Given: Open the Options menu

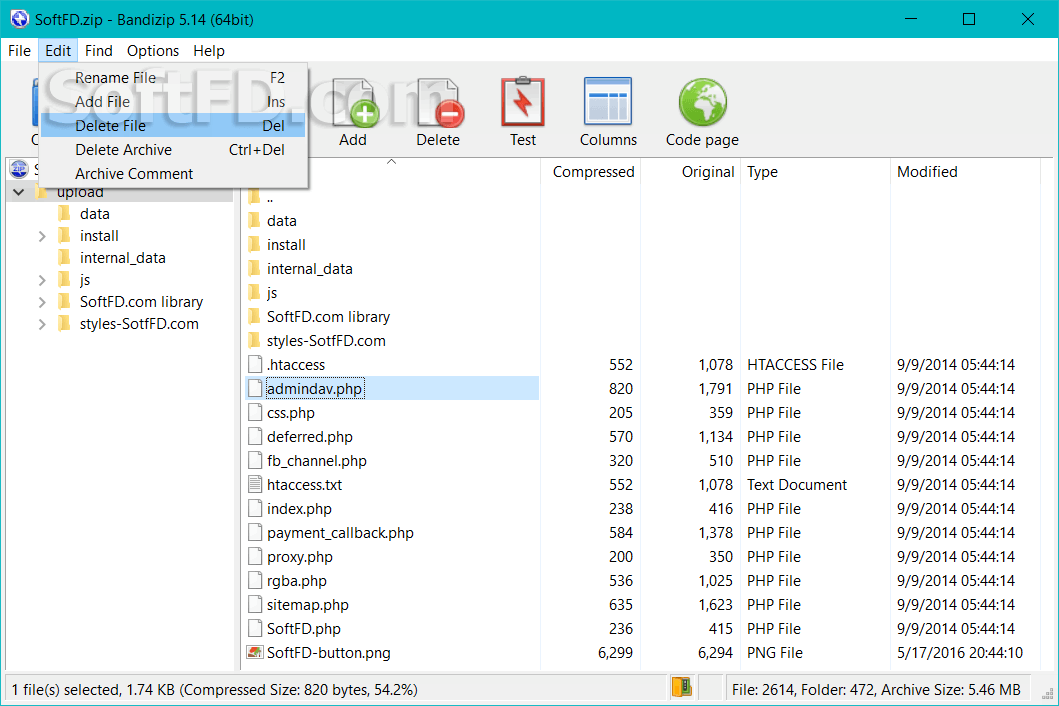Looking at the screenshot, I should 153,51.
